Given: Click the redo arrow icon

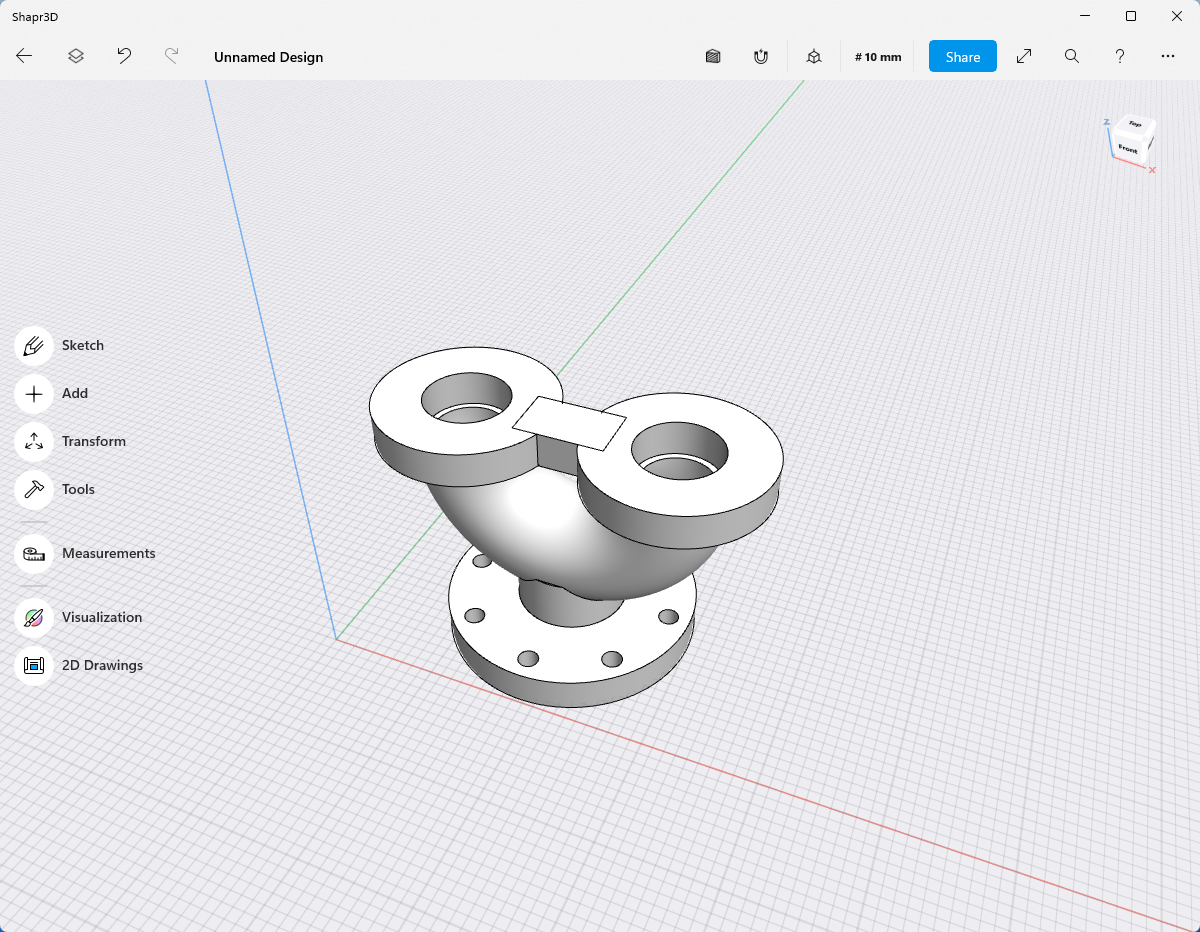Looking at the screenshot, I should click(171, 57).
